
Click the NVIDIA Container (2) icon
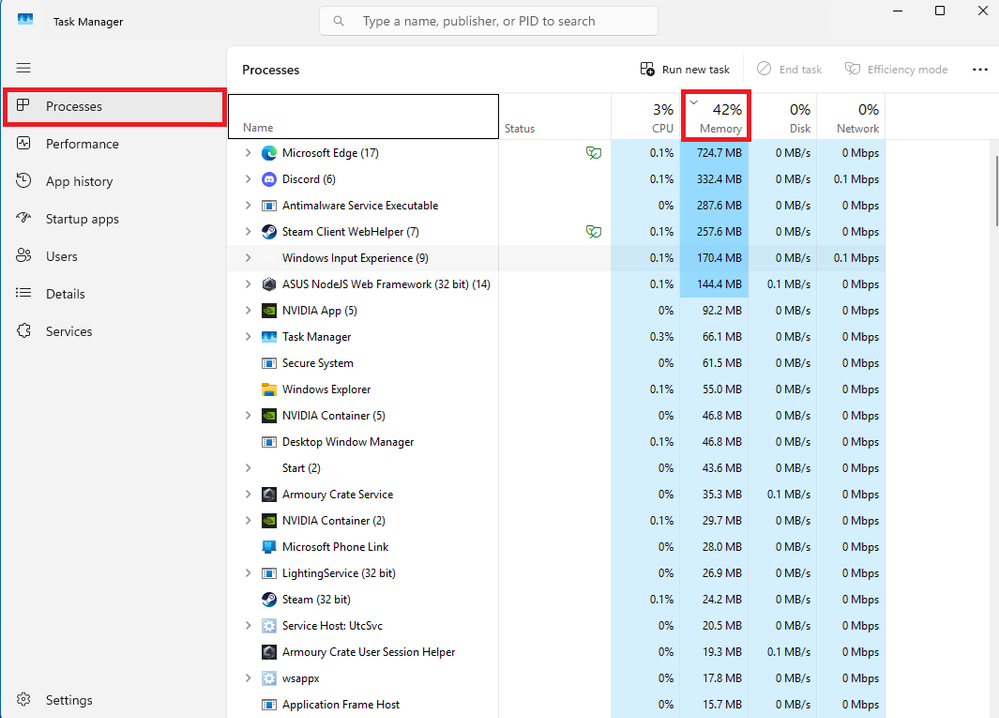269,521
